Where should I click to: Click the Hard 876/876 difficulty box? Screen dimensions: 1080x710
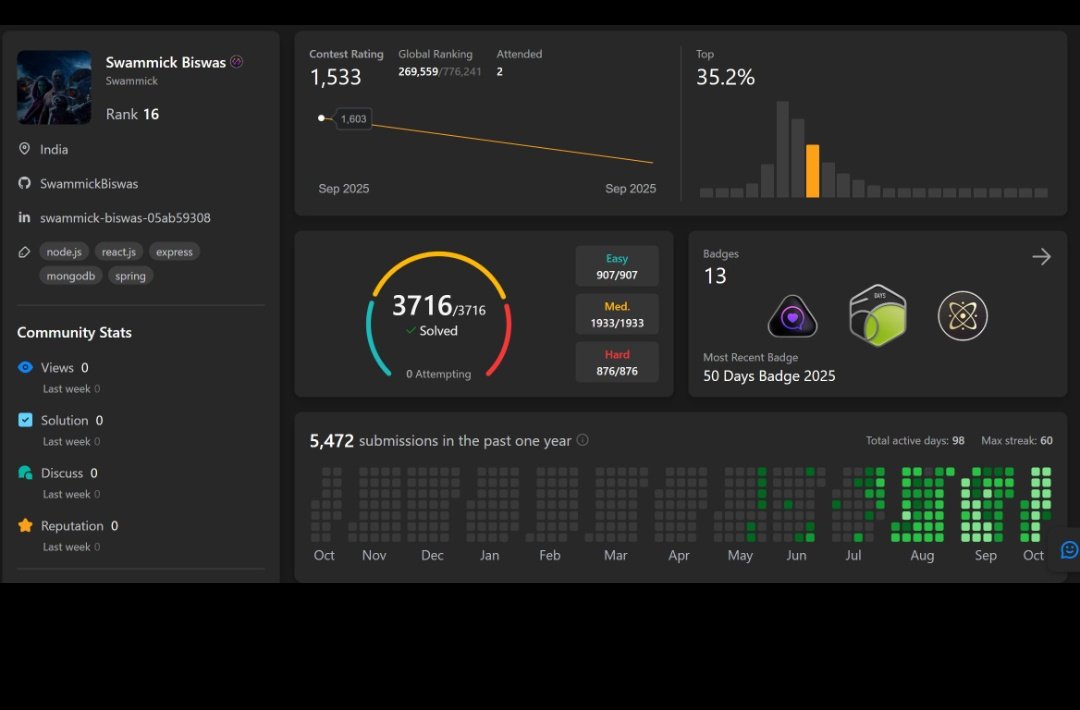617,362
